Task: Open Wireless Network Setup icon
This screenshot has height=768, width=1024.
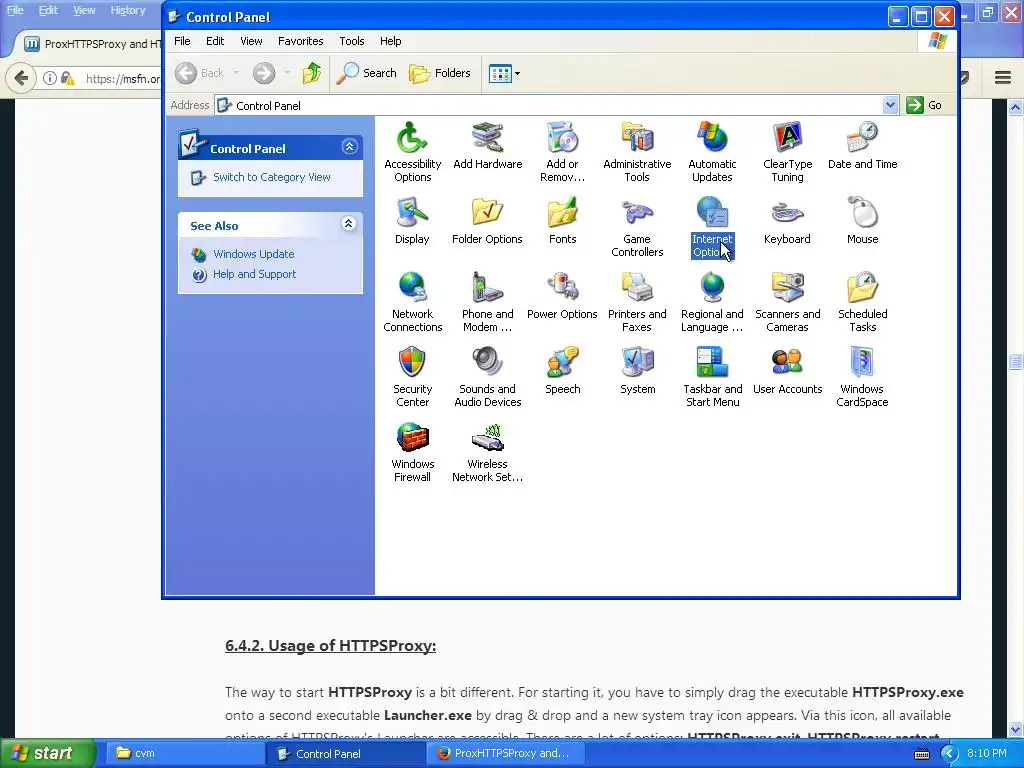Action: point(487,452)
